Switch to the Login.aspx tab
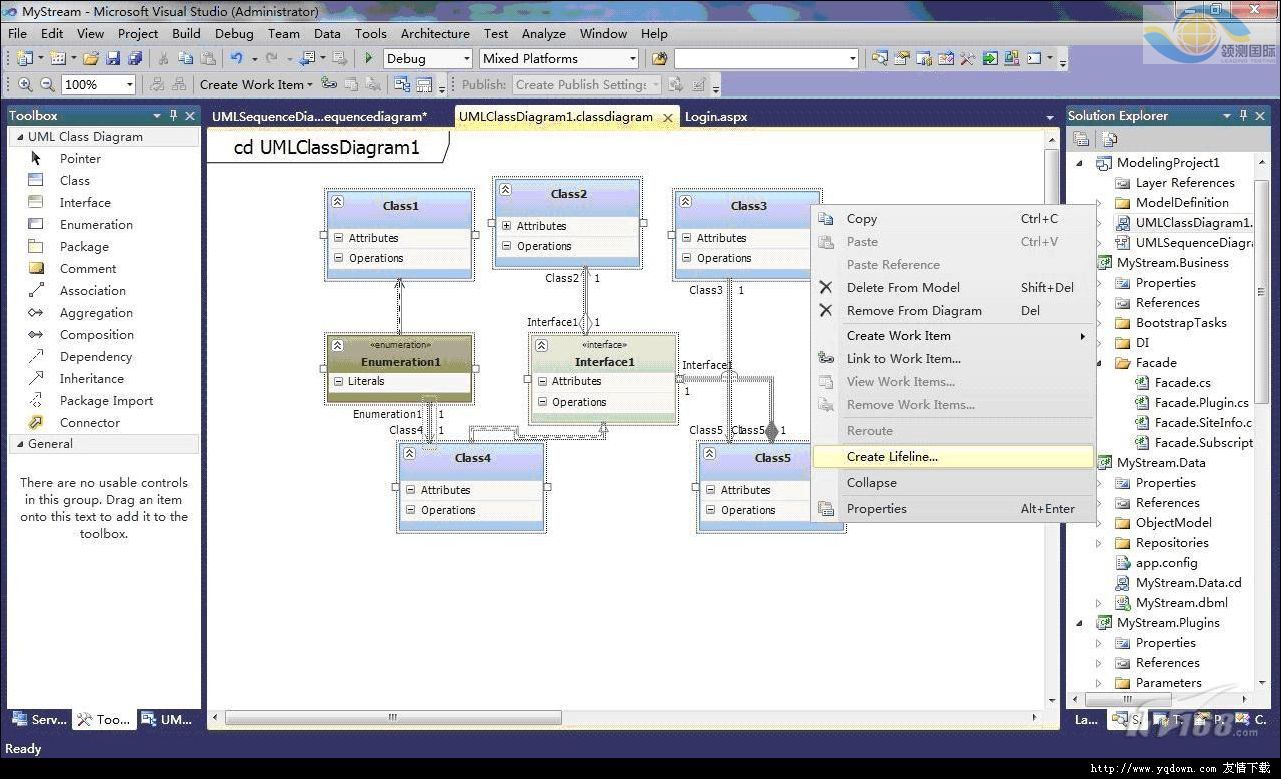The width and height of the screenshot is (1281, 779). click(x=715, y=117)
